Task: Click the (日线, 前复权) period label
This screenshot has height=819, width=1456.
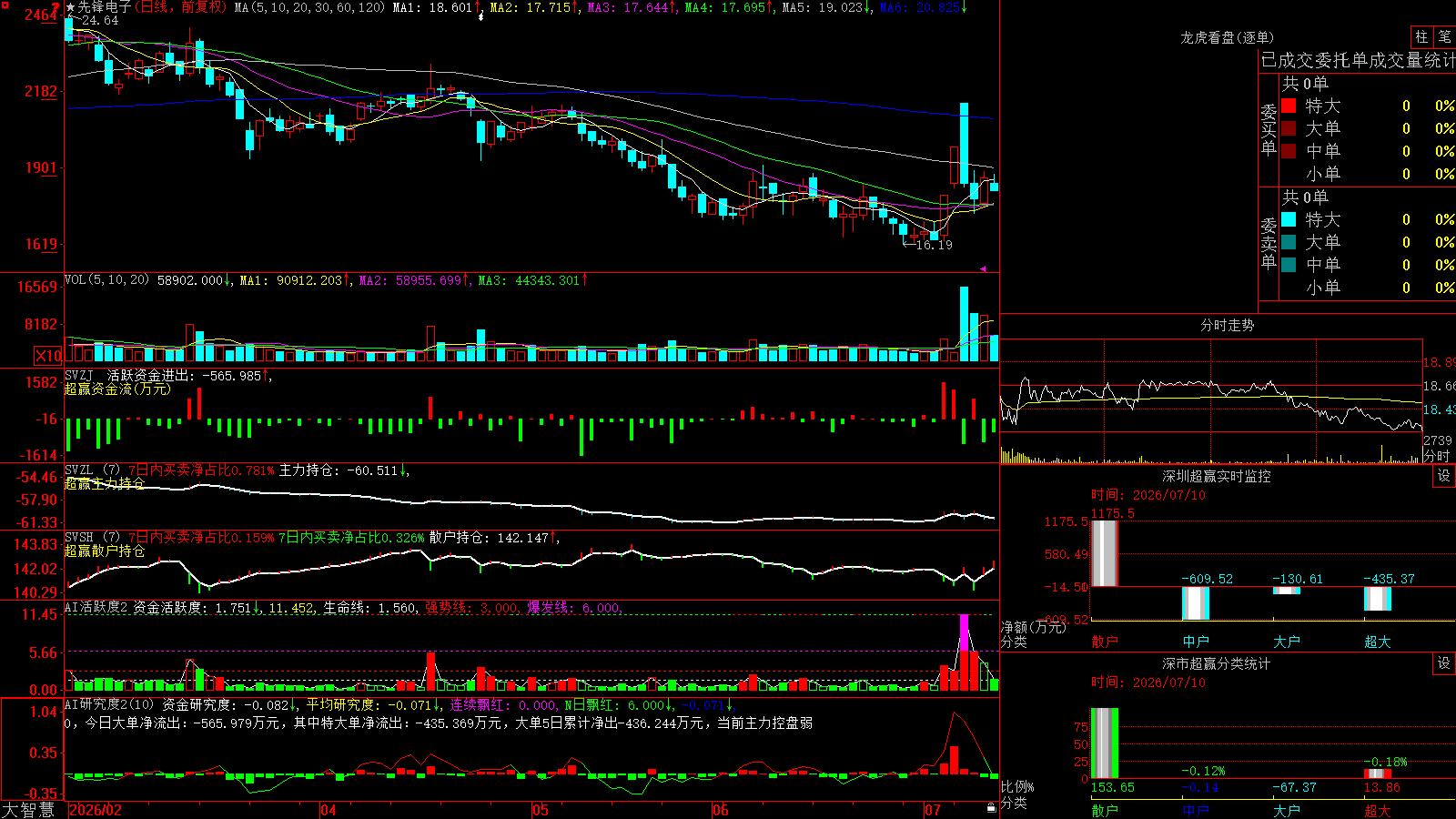Action: click(x=180, y=7)
